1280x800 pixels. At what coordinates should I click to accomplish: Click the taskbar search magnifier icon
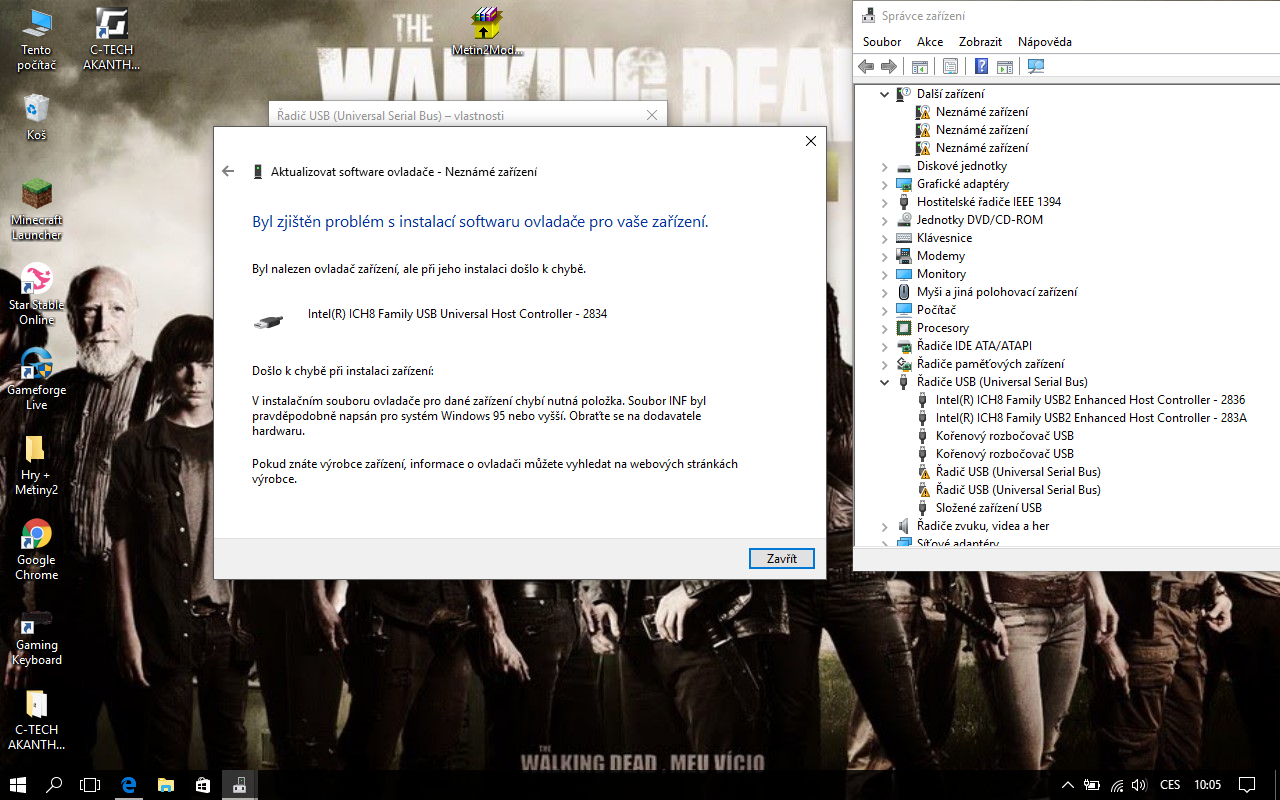(55, 785)
